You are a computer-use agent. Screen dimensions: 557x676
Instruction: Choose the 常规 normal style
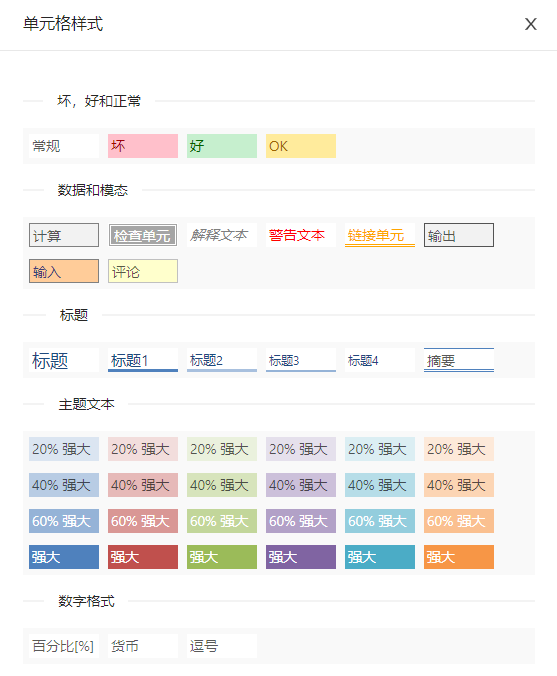pyautogui.click(x=64, y=146)
